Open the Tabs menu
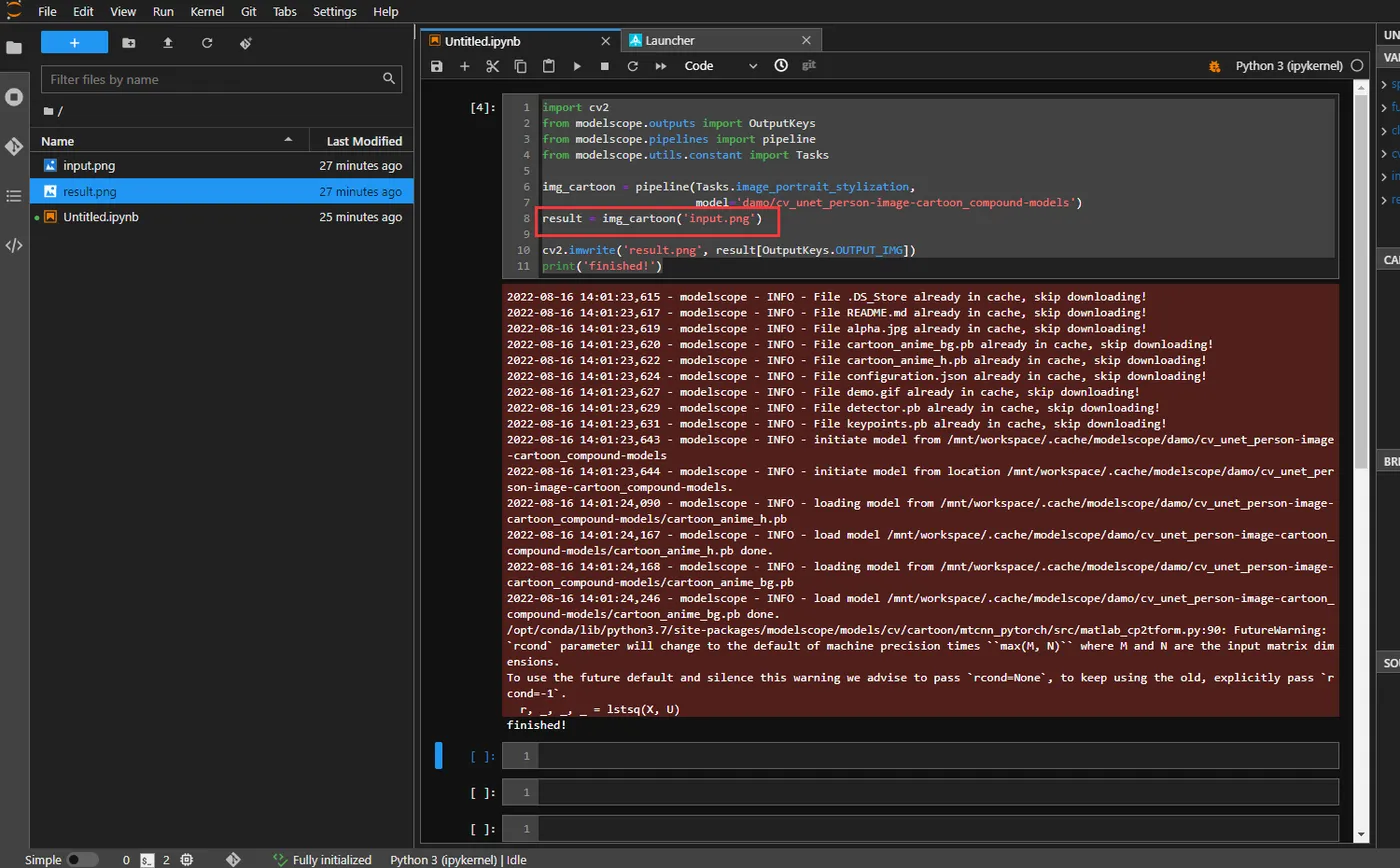Image resolution: width=1400 pixels, height=868 pixels. pyautogui.click(x=284, y=11)
